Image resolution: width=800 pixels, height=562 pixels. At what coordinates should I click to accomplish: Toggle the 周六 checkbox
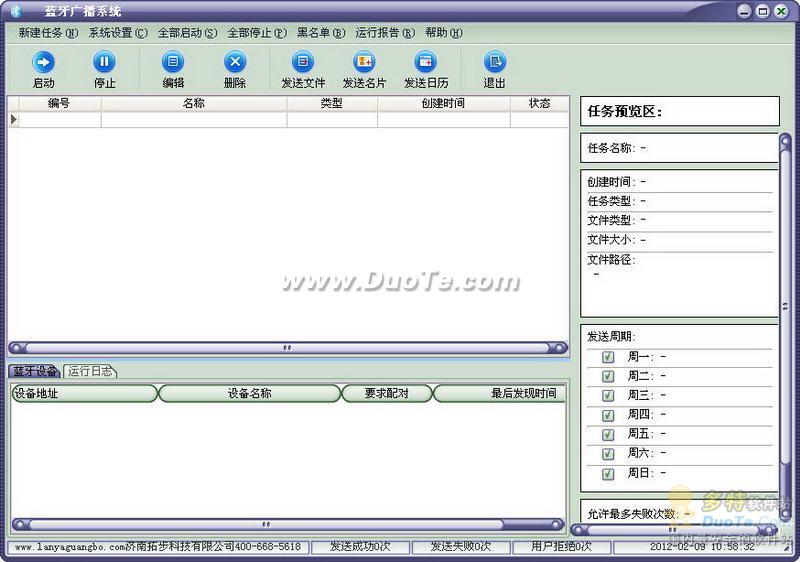608,454
